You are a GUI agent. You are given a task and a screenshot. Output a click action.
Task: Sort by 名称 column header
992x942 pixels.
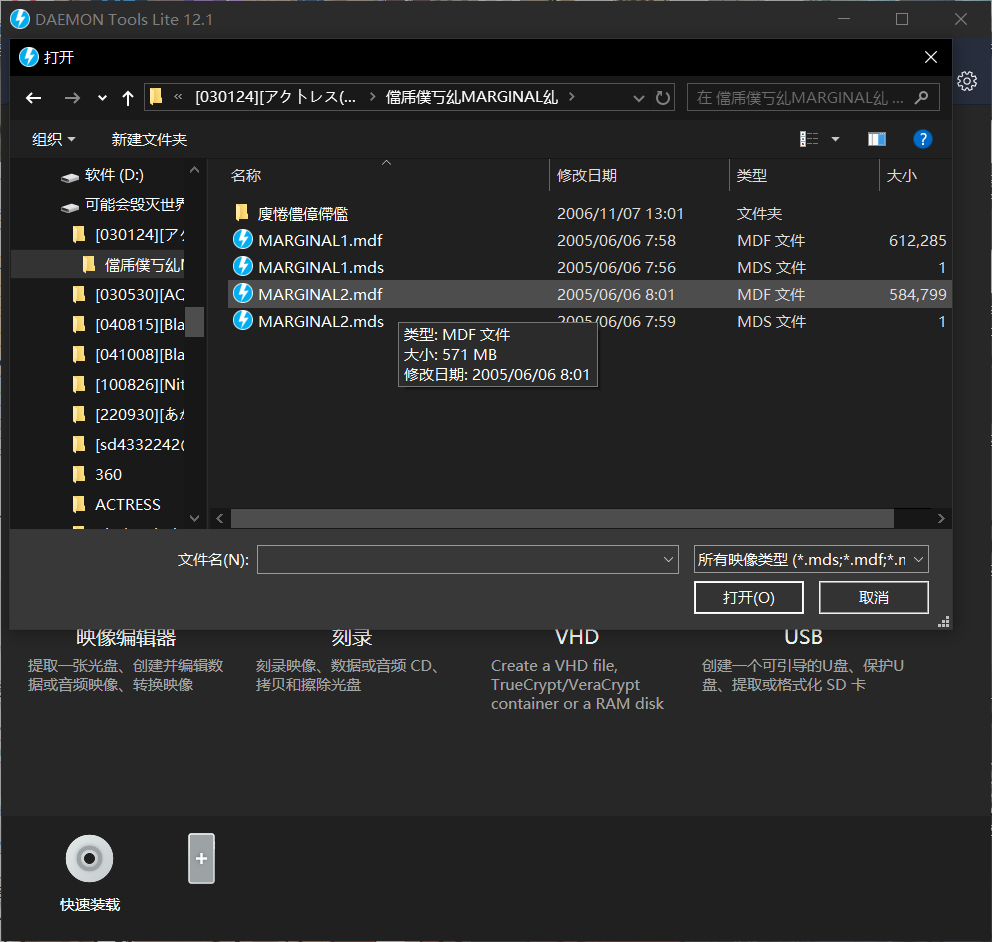[245, 176]
